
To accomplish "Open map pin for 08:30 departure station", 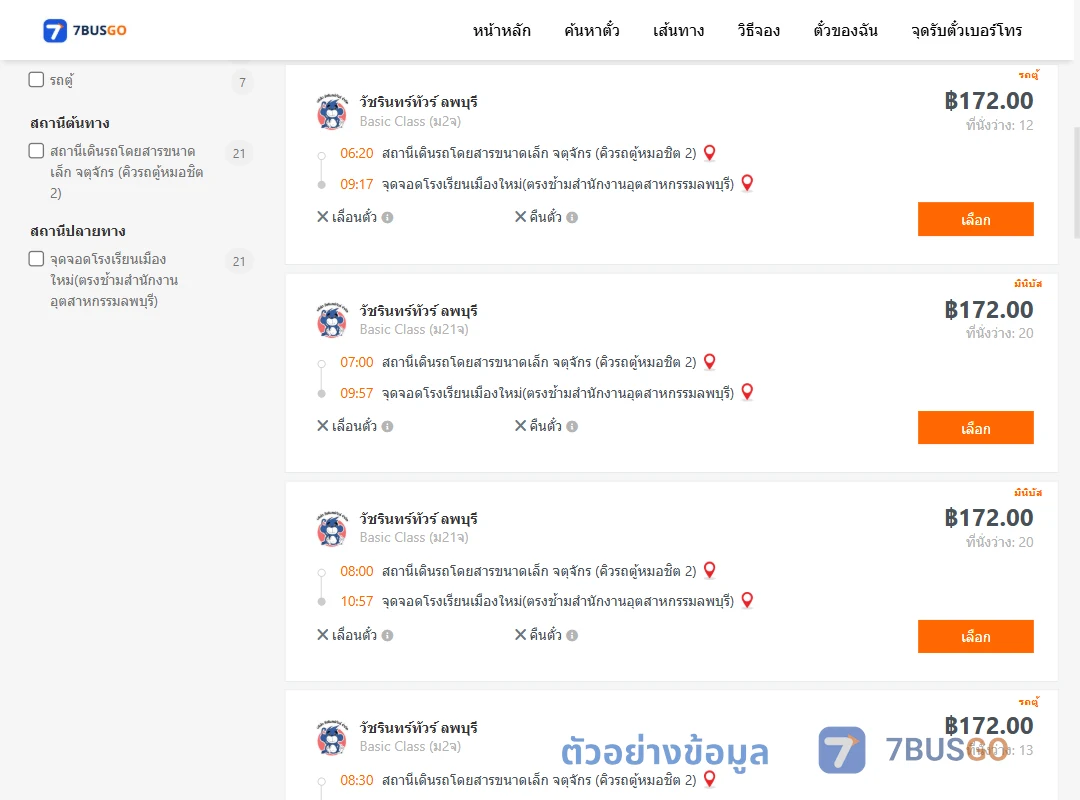I will pos(709,779).
